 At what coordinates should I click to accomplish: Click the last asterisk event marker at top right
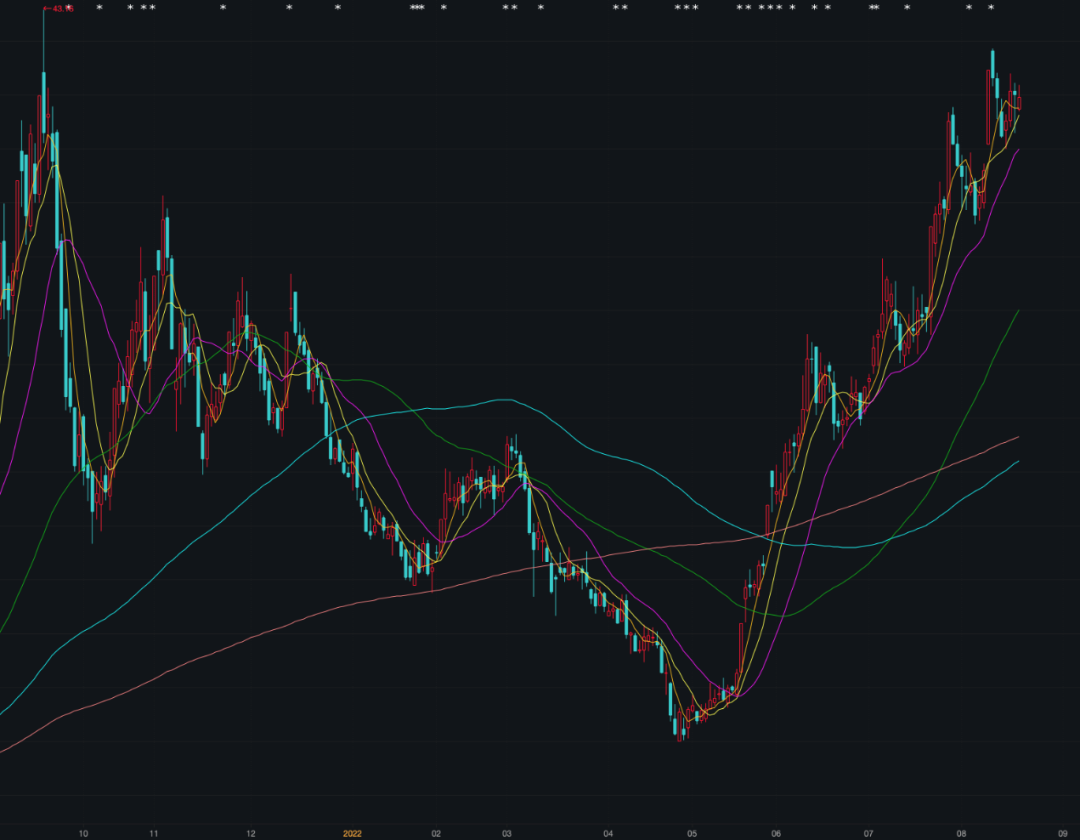pyautogui.click(x=991, y=8)
